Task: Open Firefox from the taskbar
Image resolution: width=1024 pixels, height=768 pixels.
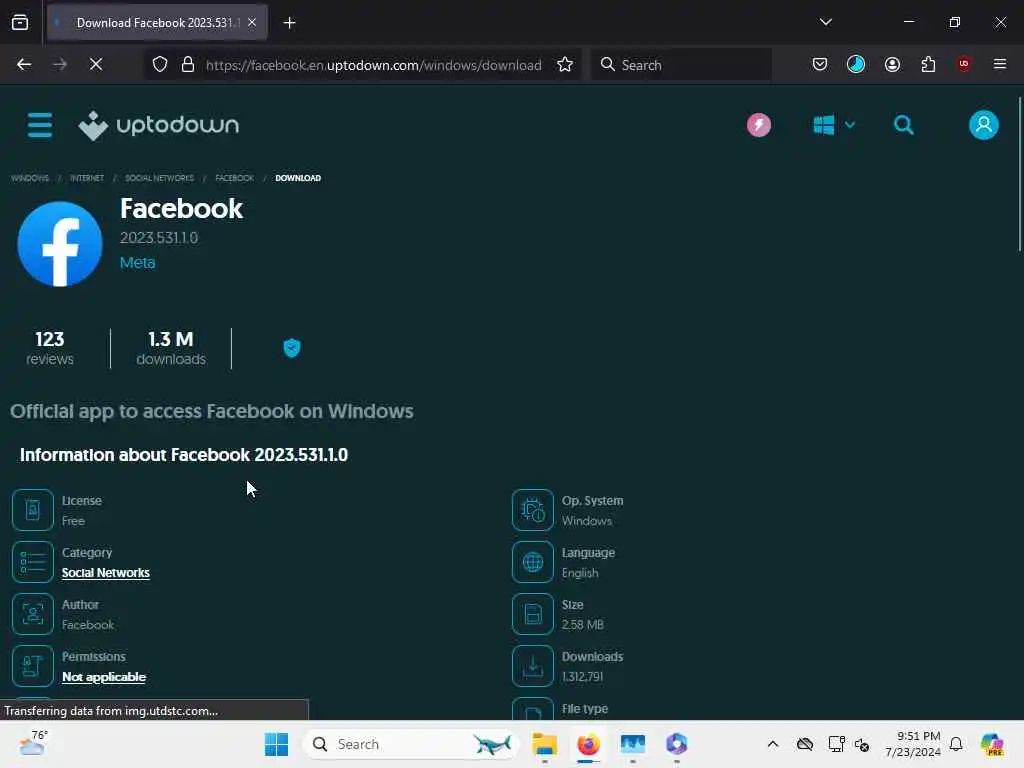Action: click(588, 744)
